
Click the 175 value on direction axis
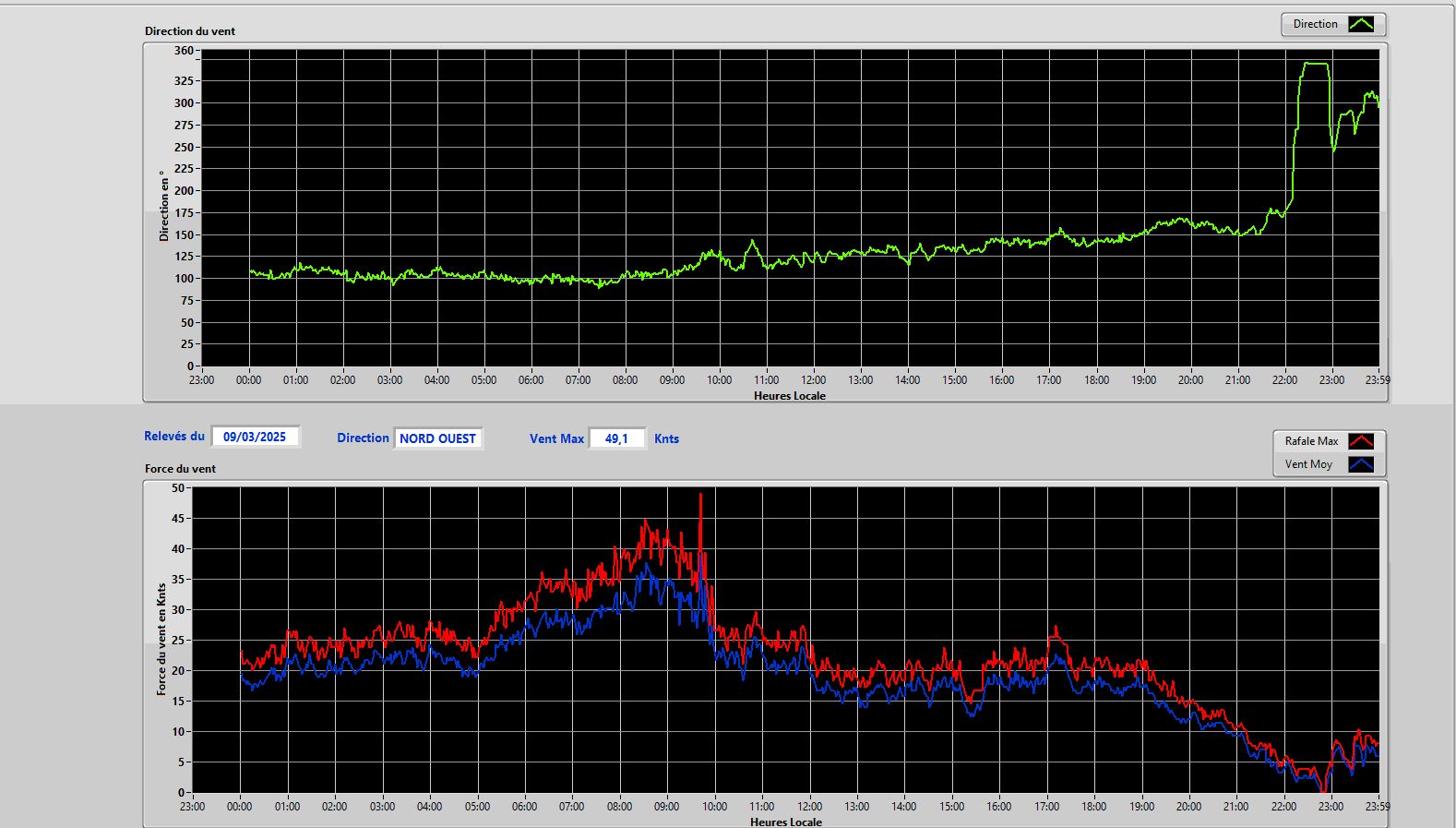[184, 212]
